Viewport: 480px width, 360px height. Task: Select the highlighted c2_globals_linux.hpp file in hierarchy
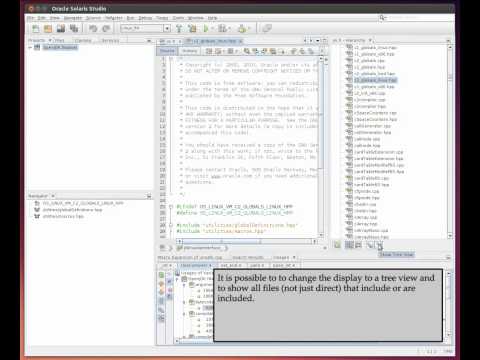coord(375,80)
